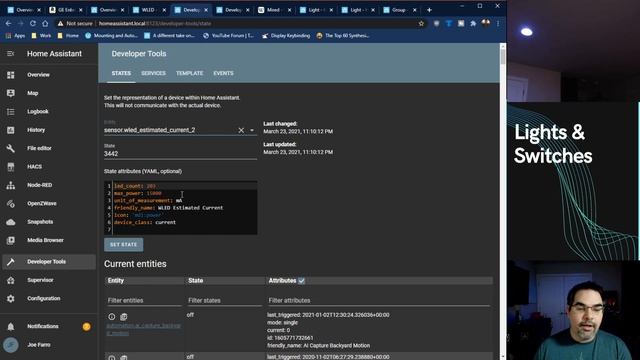This screenshot has height=360, width=640.
Task: Open the Media Browser icon
Action: 11,240
